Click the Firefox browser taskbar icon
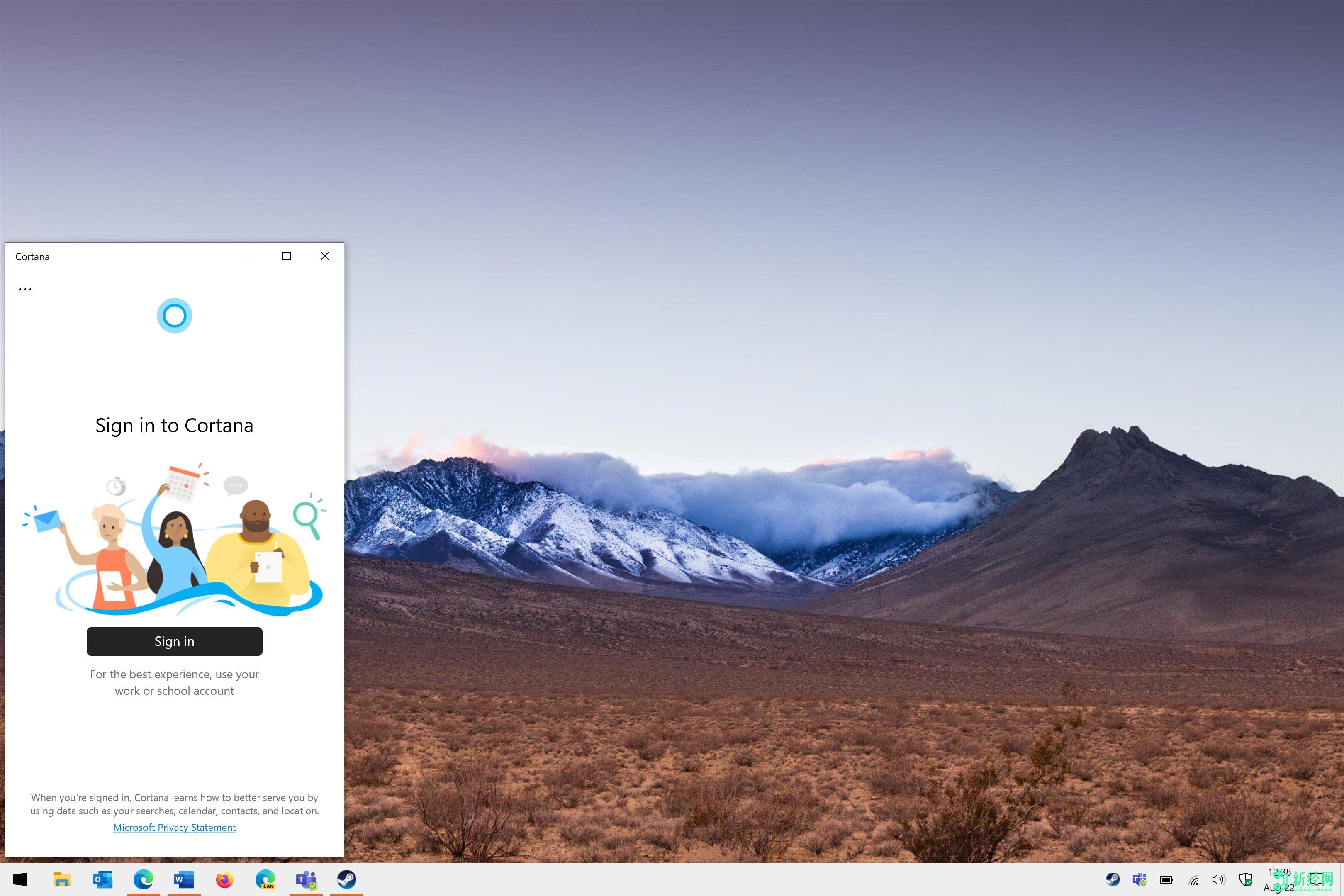Viewport: 1344px width, 896px height. tap(223, 879)
